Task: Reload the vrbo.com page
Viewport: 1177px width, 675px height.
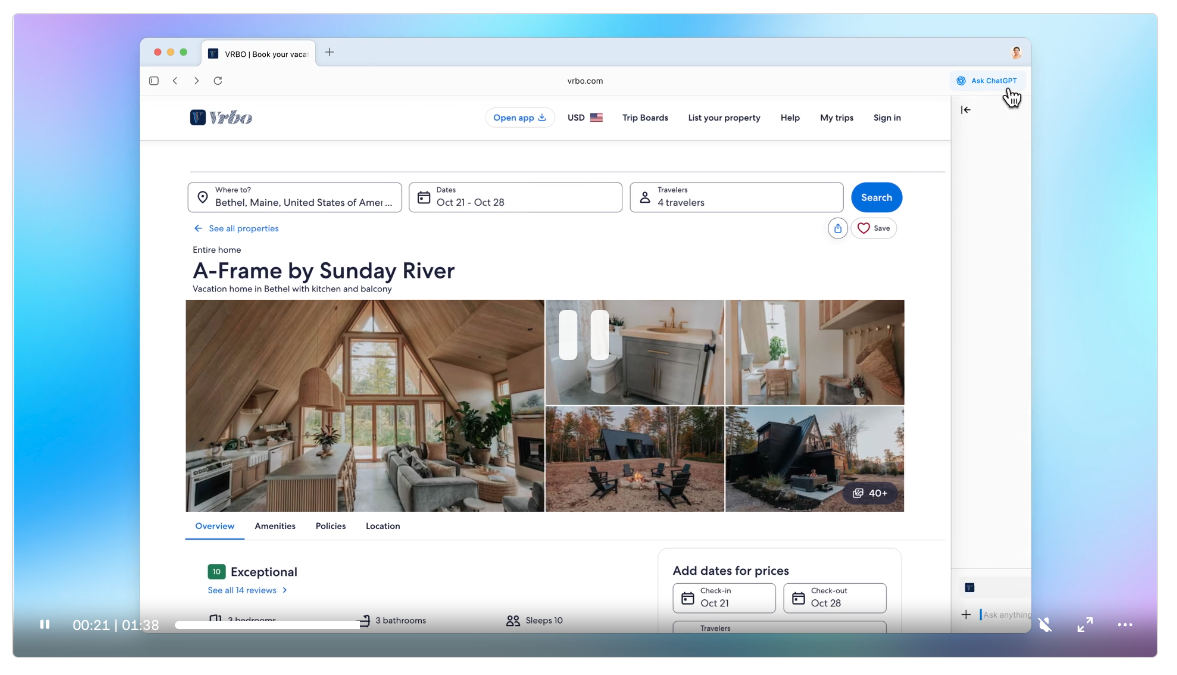Action: pos(218,81)
